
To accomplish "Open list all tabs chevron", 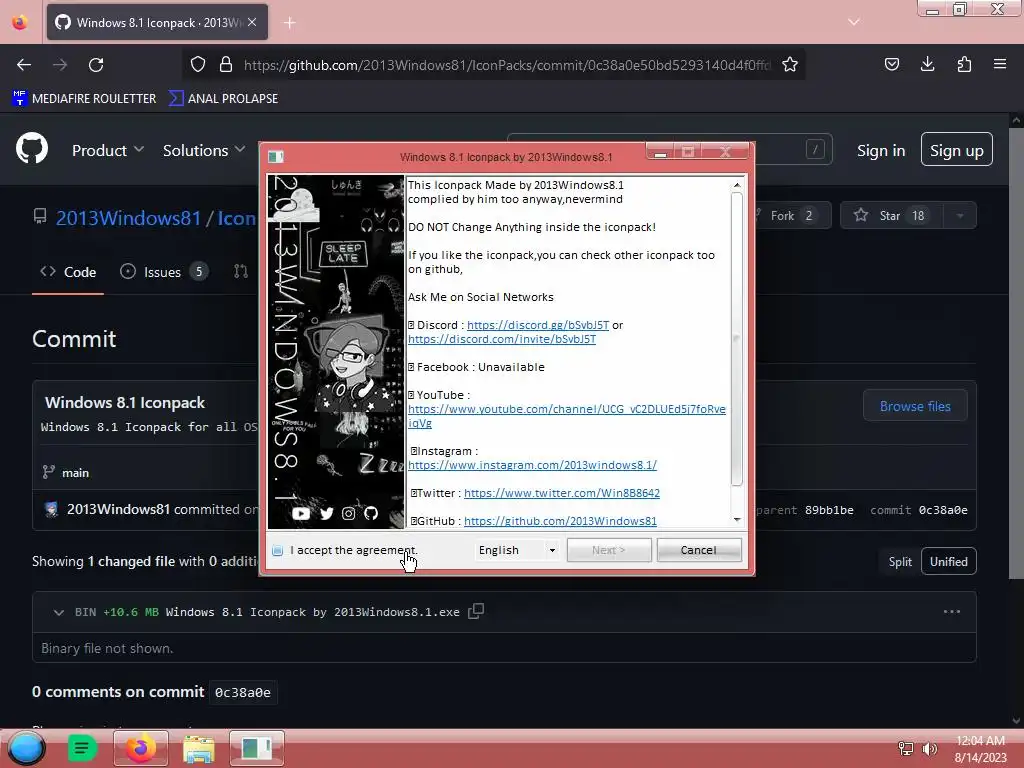I will tap(854, 22).
